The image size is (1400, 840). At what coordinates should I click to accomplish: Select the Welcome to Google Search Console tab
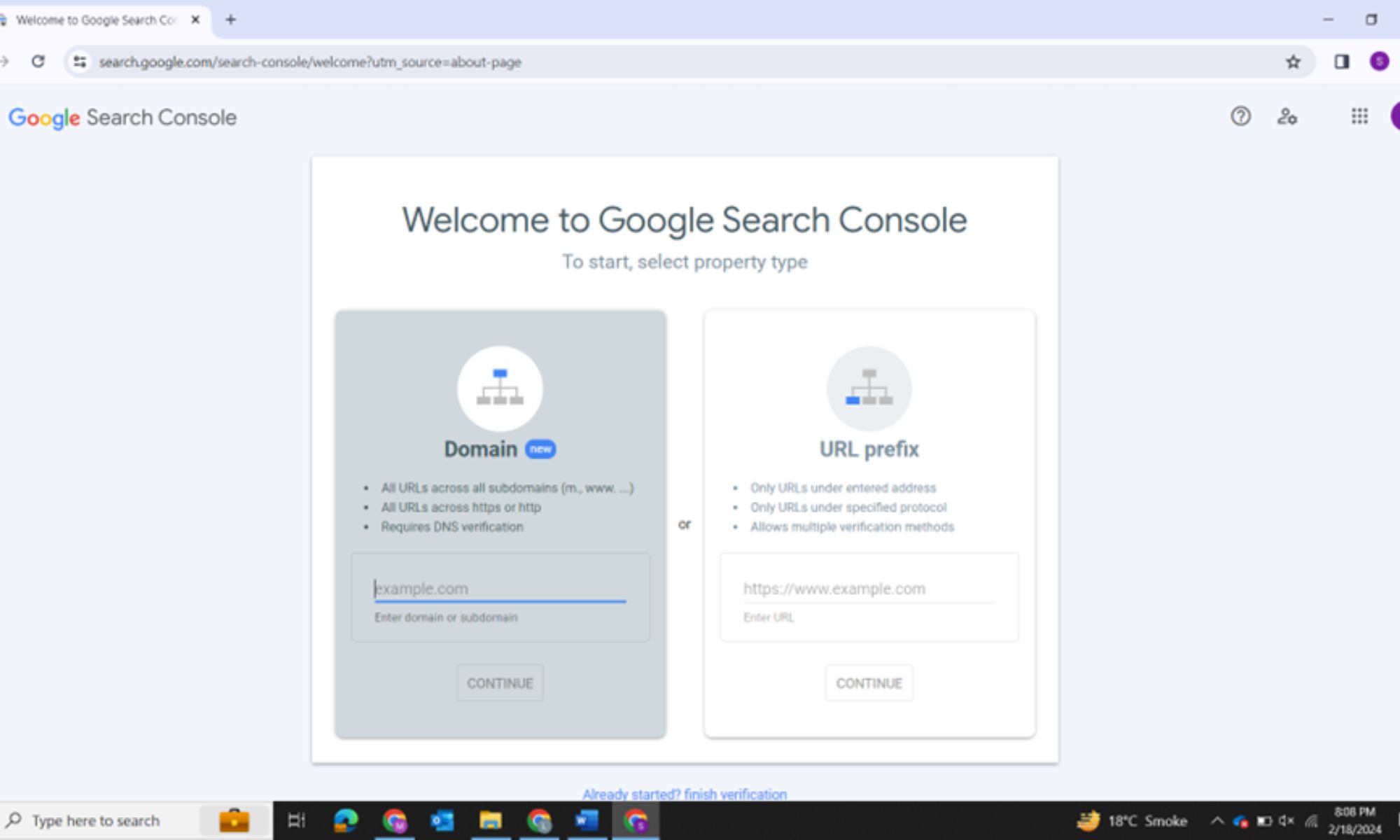[97, 20]
